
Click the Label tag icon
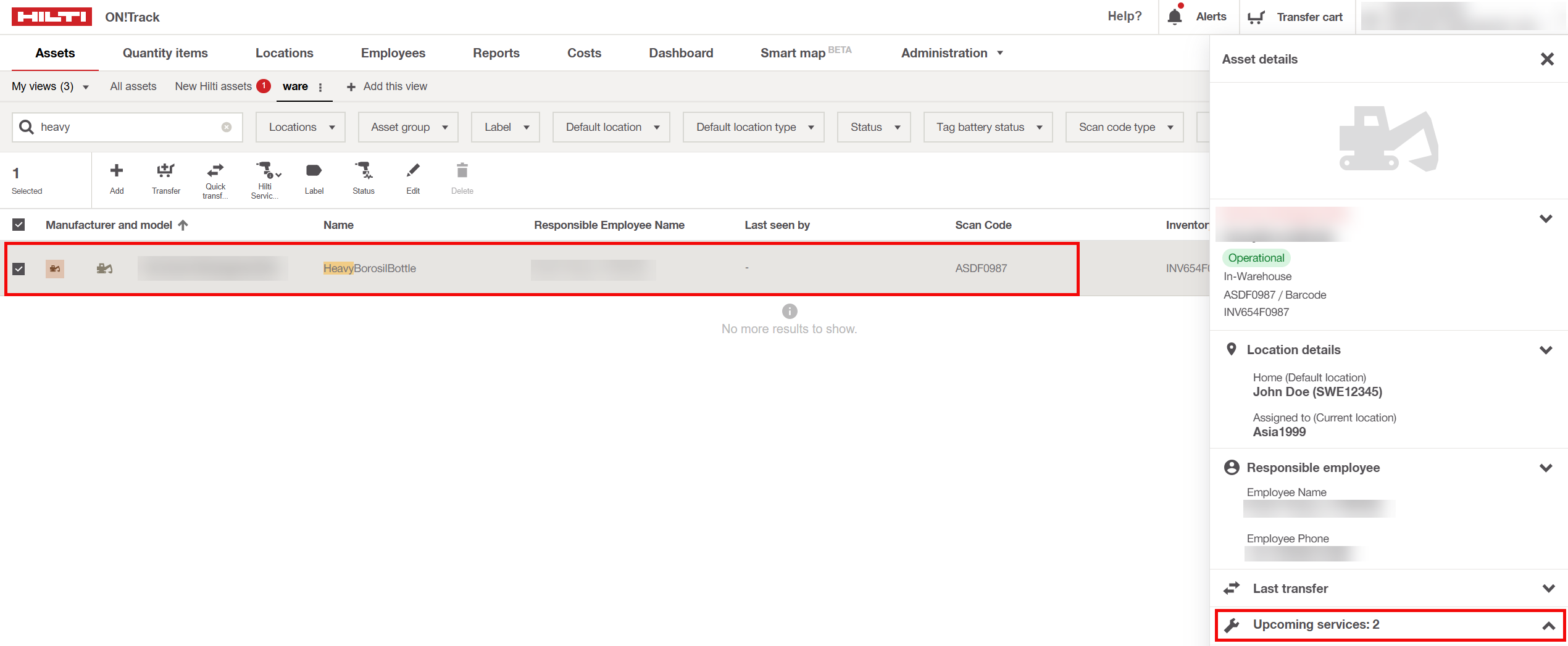coord(314,171)
